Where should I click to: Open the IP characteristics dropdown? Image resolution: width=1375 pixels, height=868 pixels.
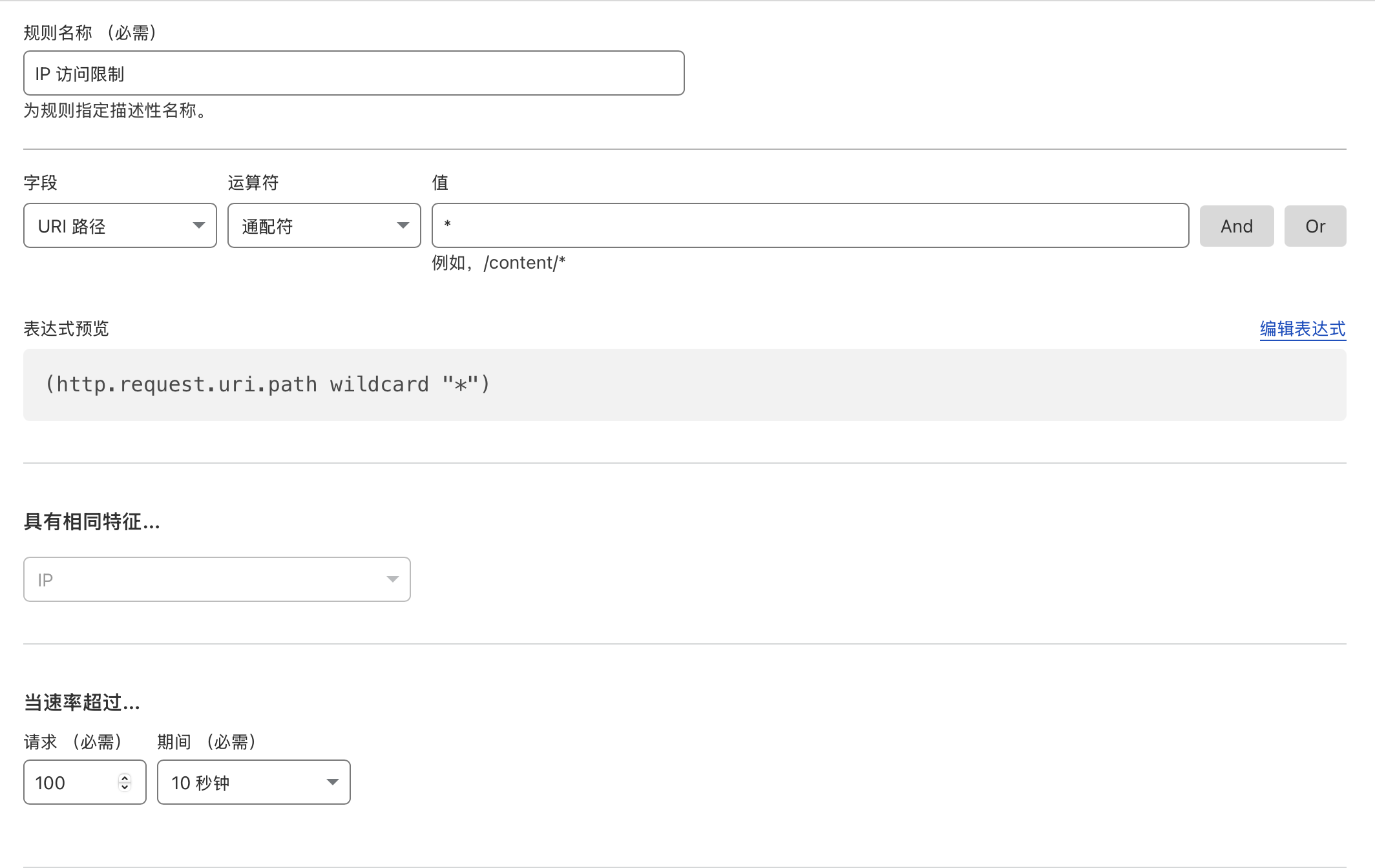[x=207, y=579]
